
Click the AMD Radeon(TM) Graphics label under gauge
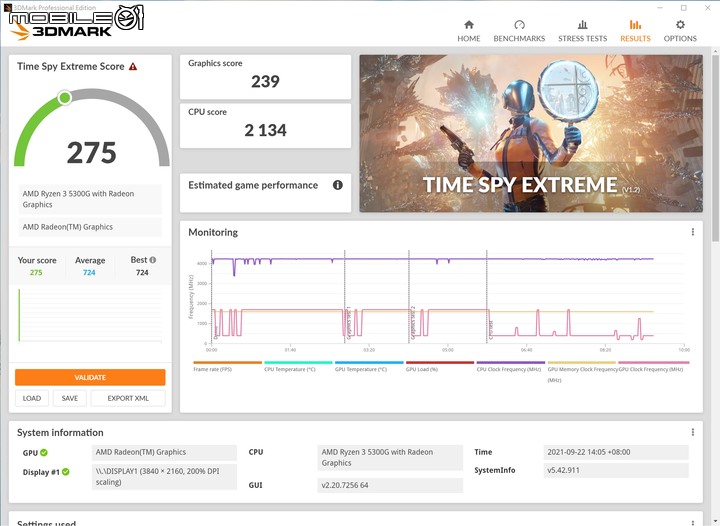pos(90,227)
